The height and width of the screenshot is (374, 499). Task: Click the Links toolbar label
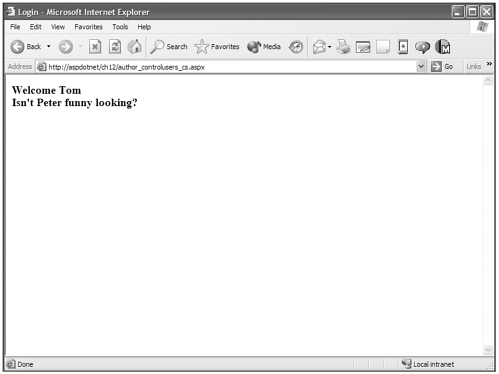coord(473,67)
